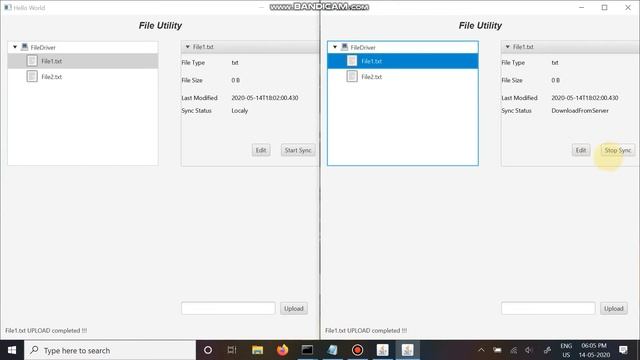The width and height of the screenshot is (640, 360).
Task: Show hidden system tray icons
Action: [481, 350]
